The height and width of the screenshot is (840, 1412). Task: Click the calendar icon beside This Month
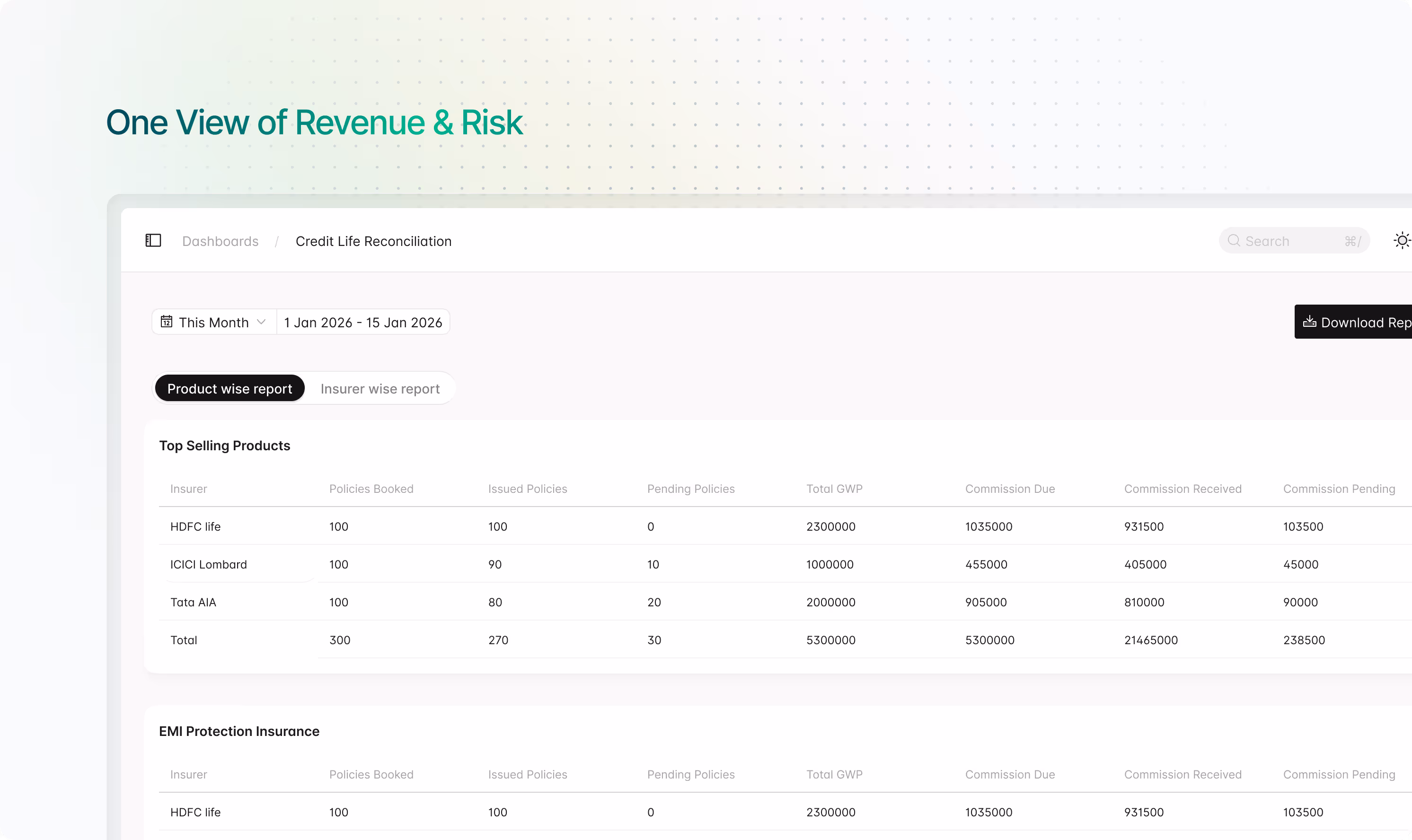167,322
